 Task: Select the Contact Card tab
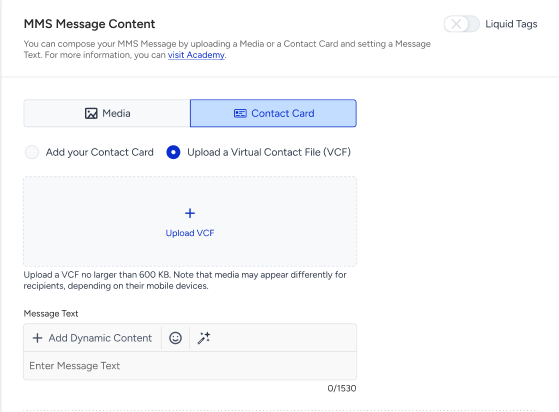pos(273,113)
